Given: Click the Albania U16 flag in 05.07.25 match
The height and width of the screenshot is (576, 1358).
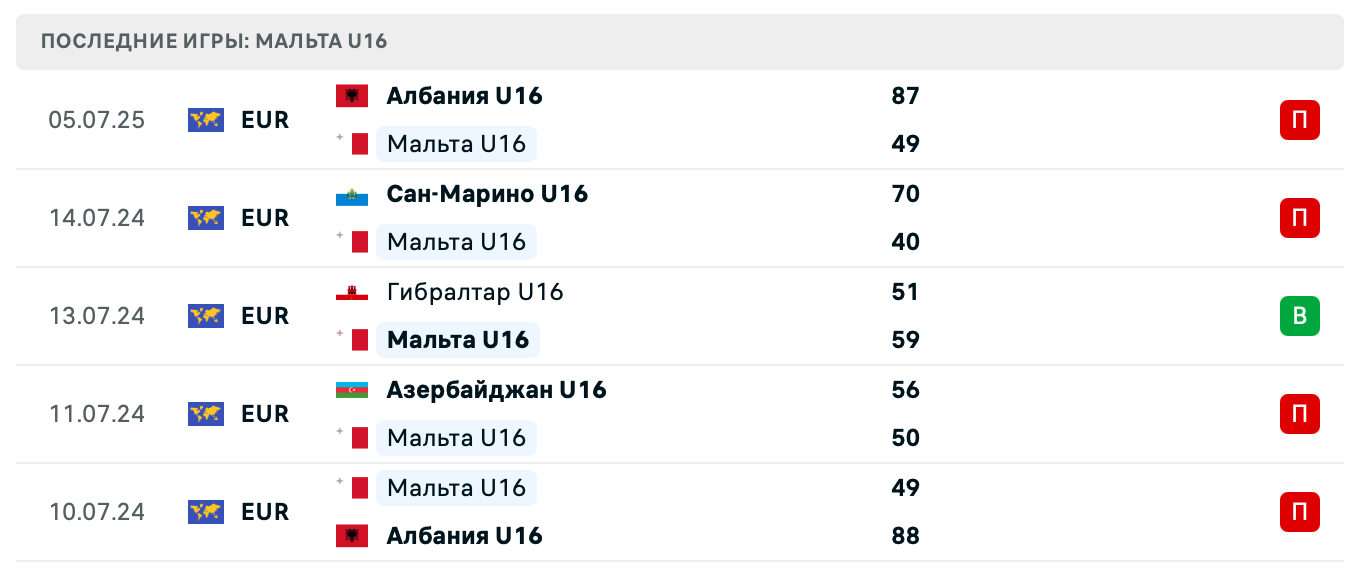Looking at the screenshot, I should click(352, 96).
